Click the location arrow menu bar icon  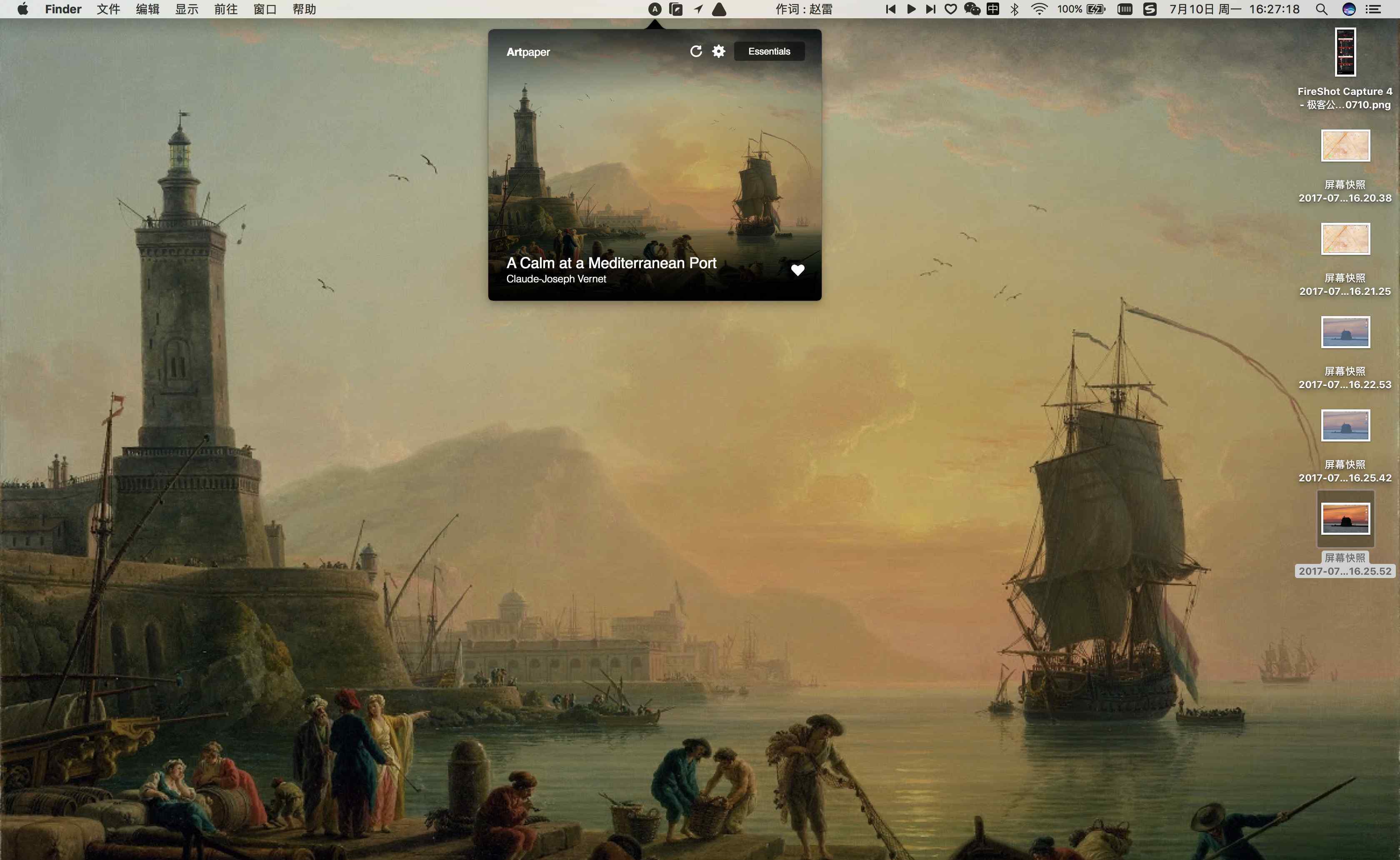pyautogui.click(x=698, y=9)
